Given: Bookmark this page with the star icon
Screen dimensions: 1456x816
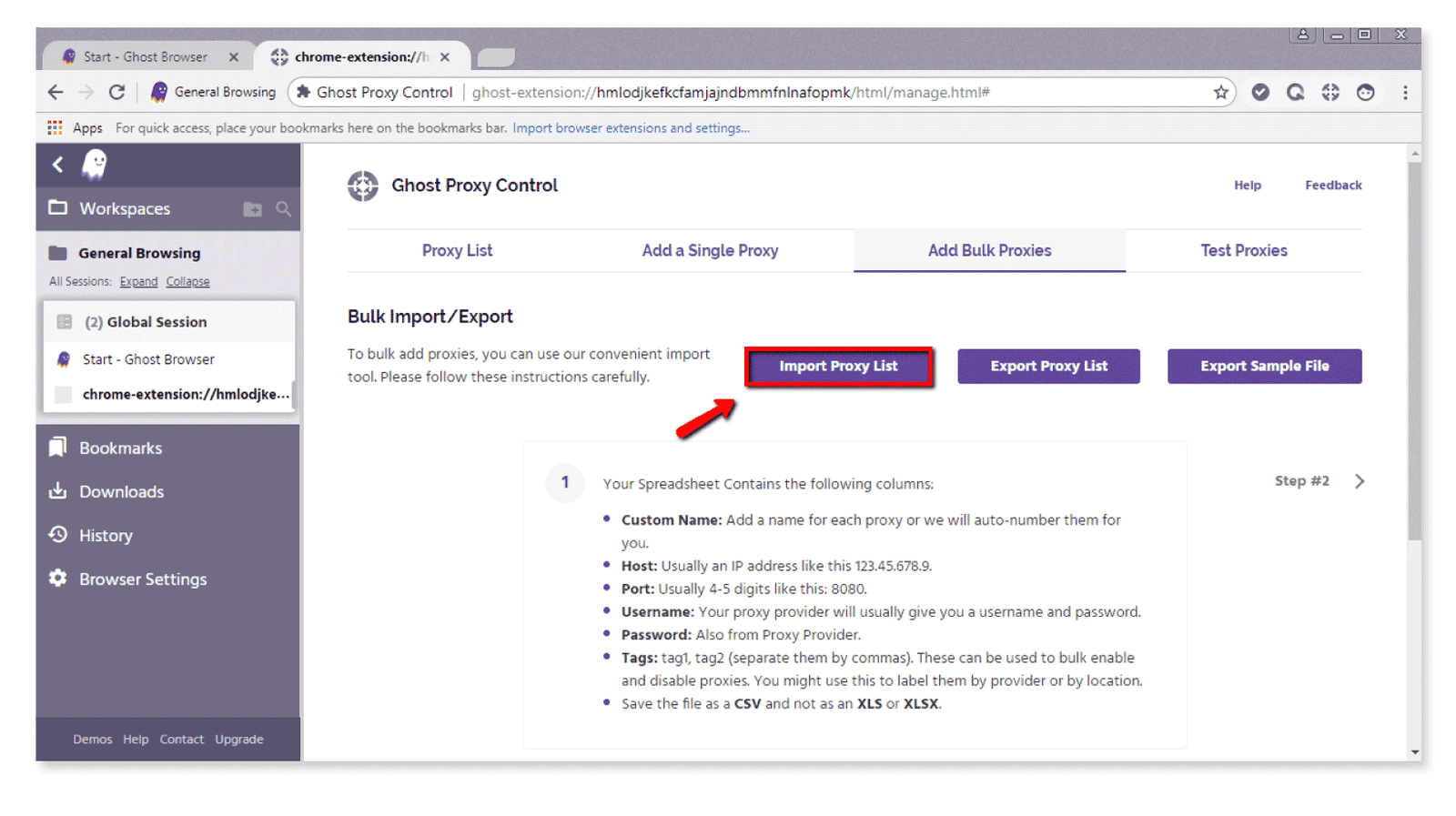Looking at the screenshot, I should click(1221, 92).
